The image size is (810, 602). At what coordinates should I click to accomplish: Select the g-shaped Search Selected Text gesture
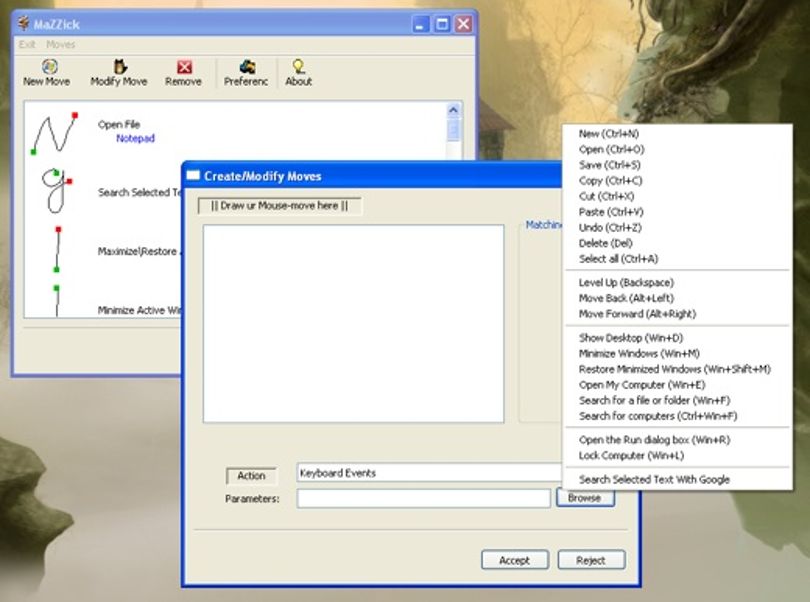(56, 191)
